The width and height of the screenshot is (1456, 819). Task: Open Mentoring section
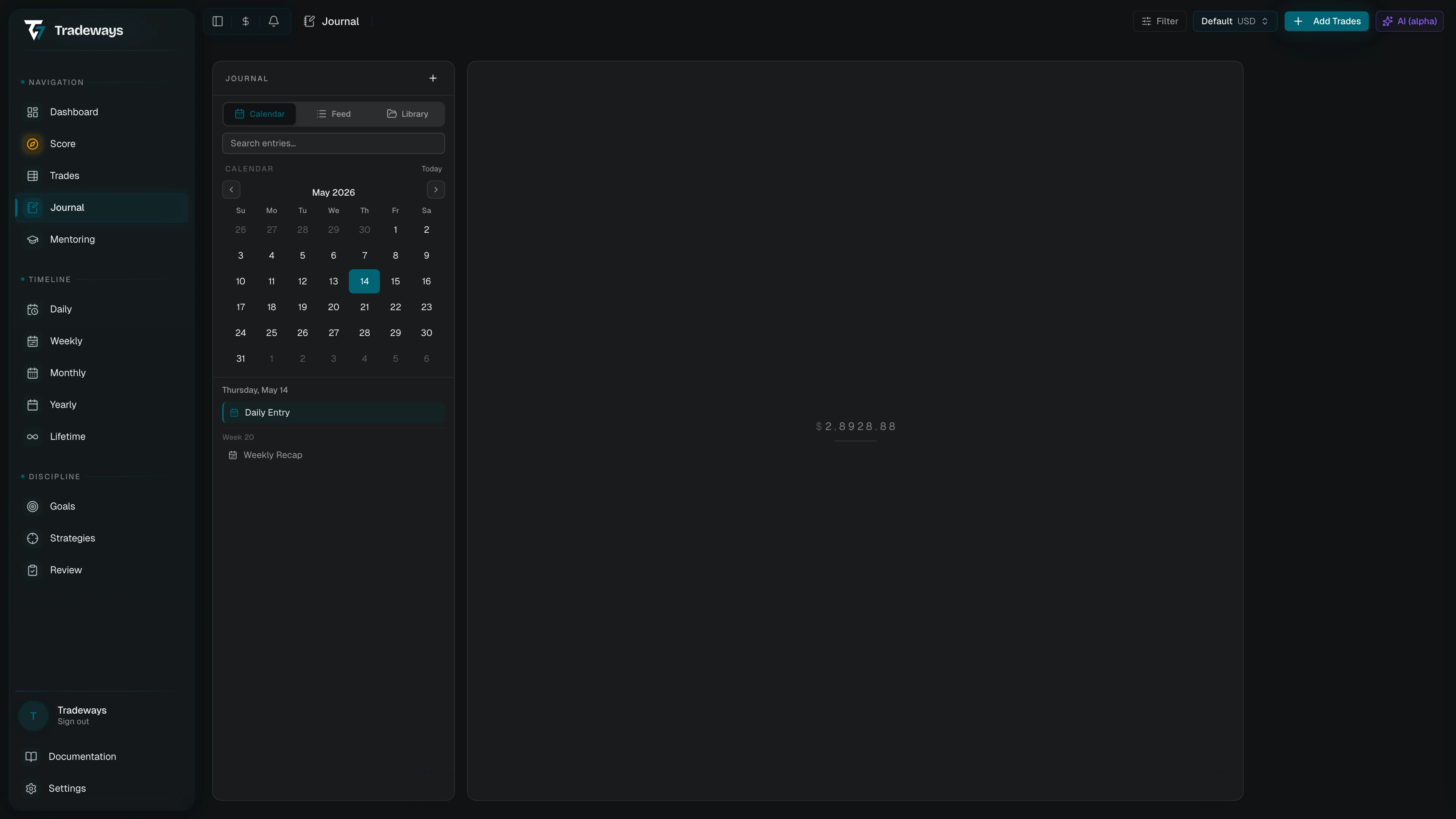coord(102,240)
